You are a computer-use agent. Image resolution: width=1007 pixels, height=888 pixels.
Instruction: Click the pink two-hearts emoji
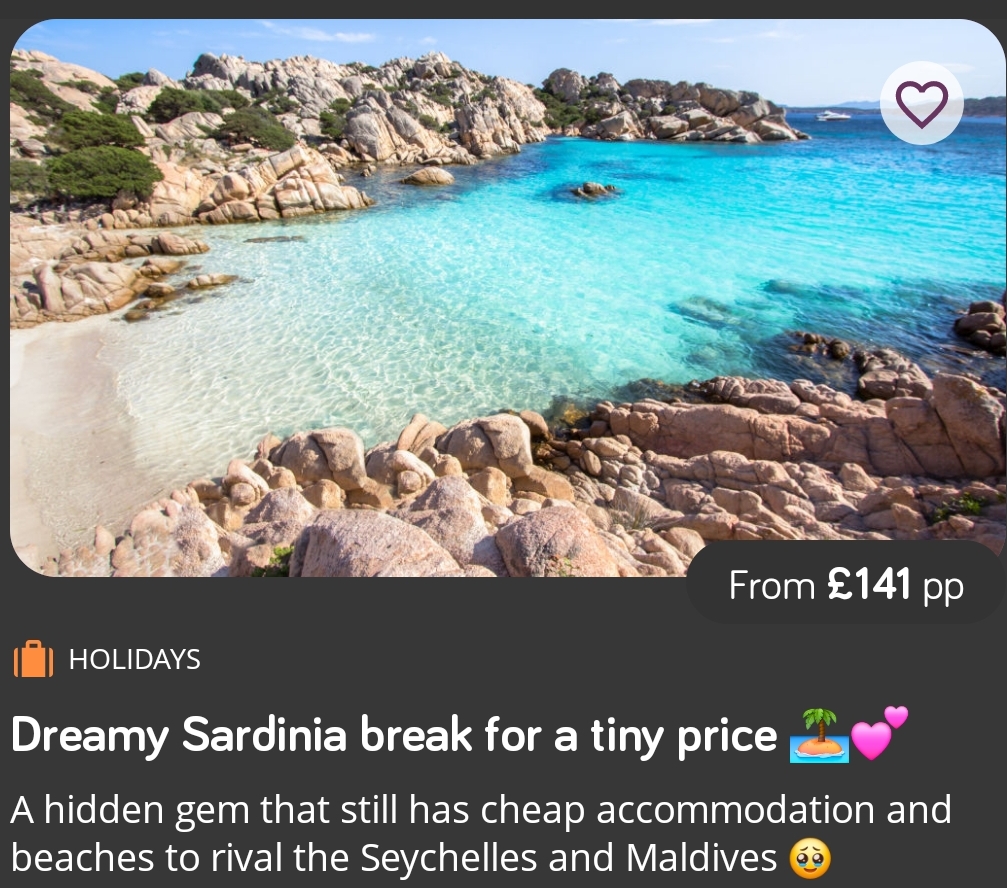click(879, 733)
